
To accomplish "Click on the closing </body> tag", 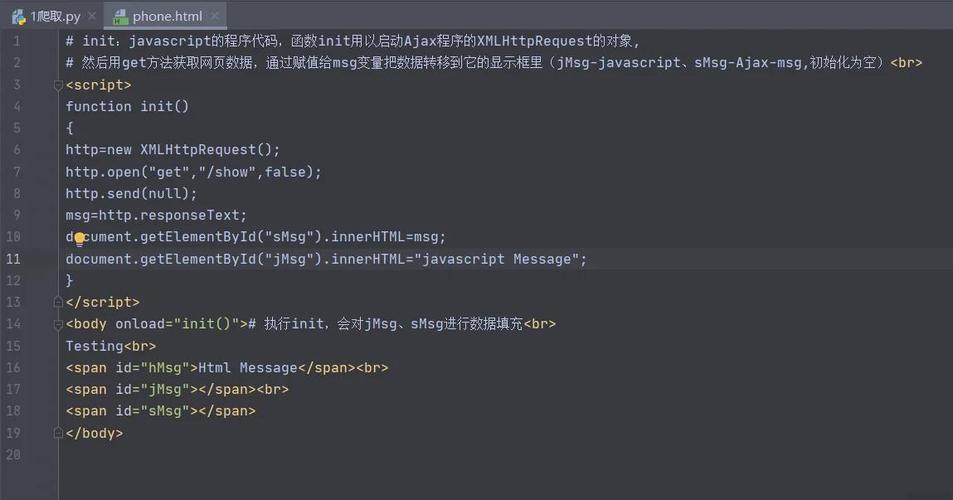I will point(94,433).
